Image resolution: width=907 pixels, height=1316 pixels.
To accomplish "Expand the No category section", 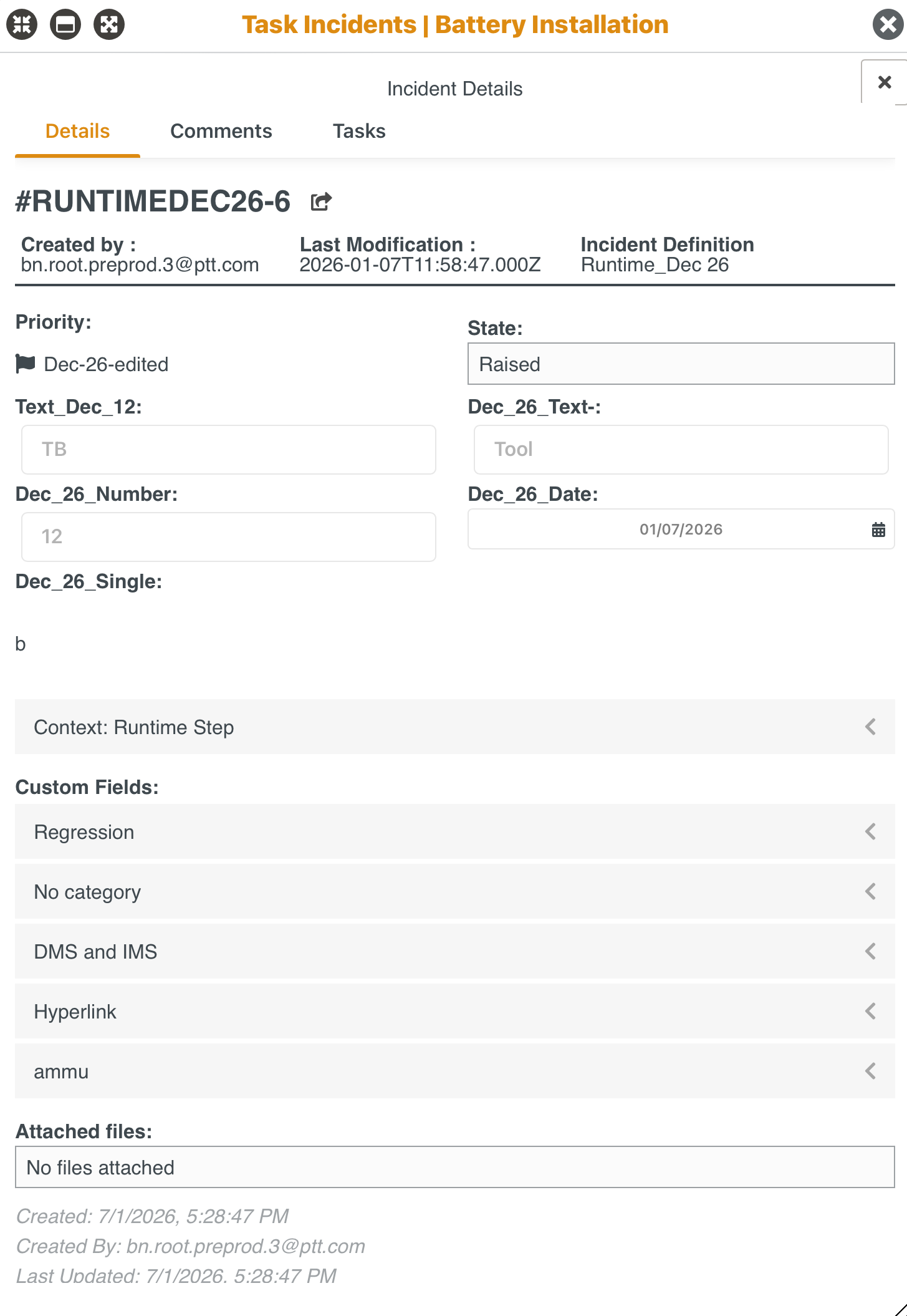I will coord(870,891).
